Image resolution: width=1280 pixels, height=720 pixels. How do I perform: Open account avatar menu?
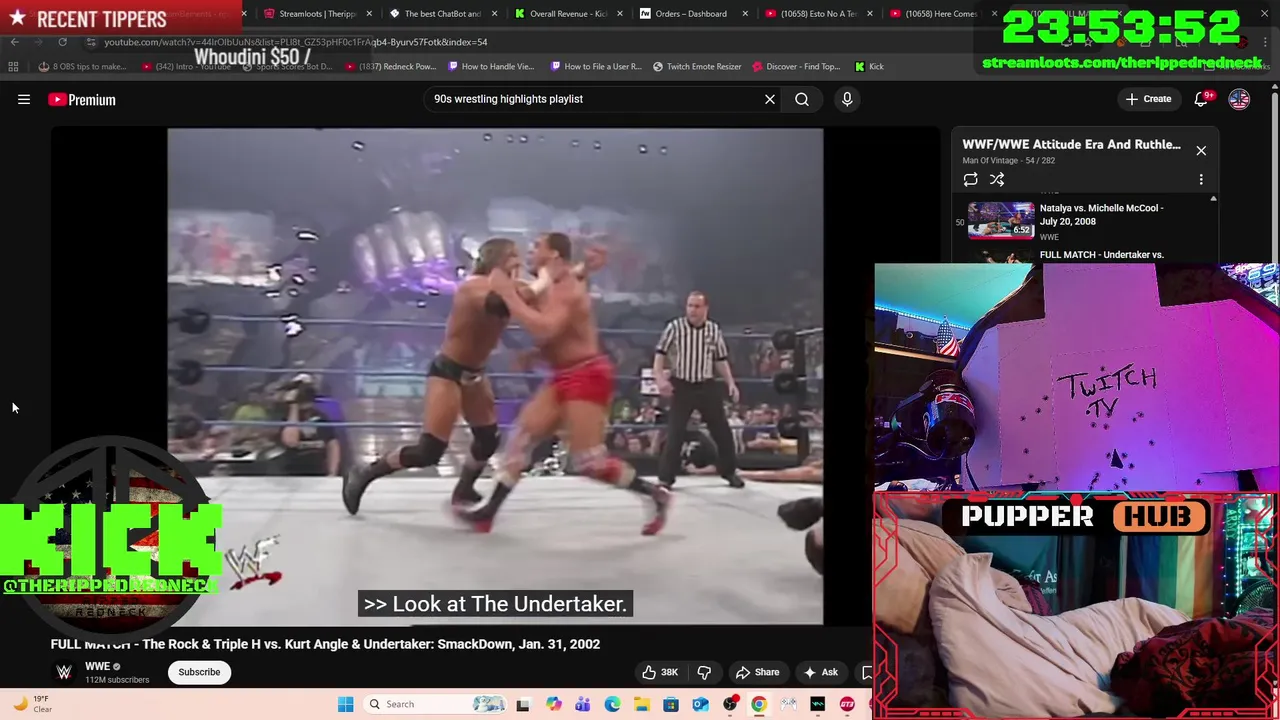pyautogui.click(x=1239, y=99)
